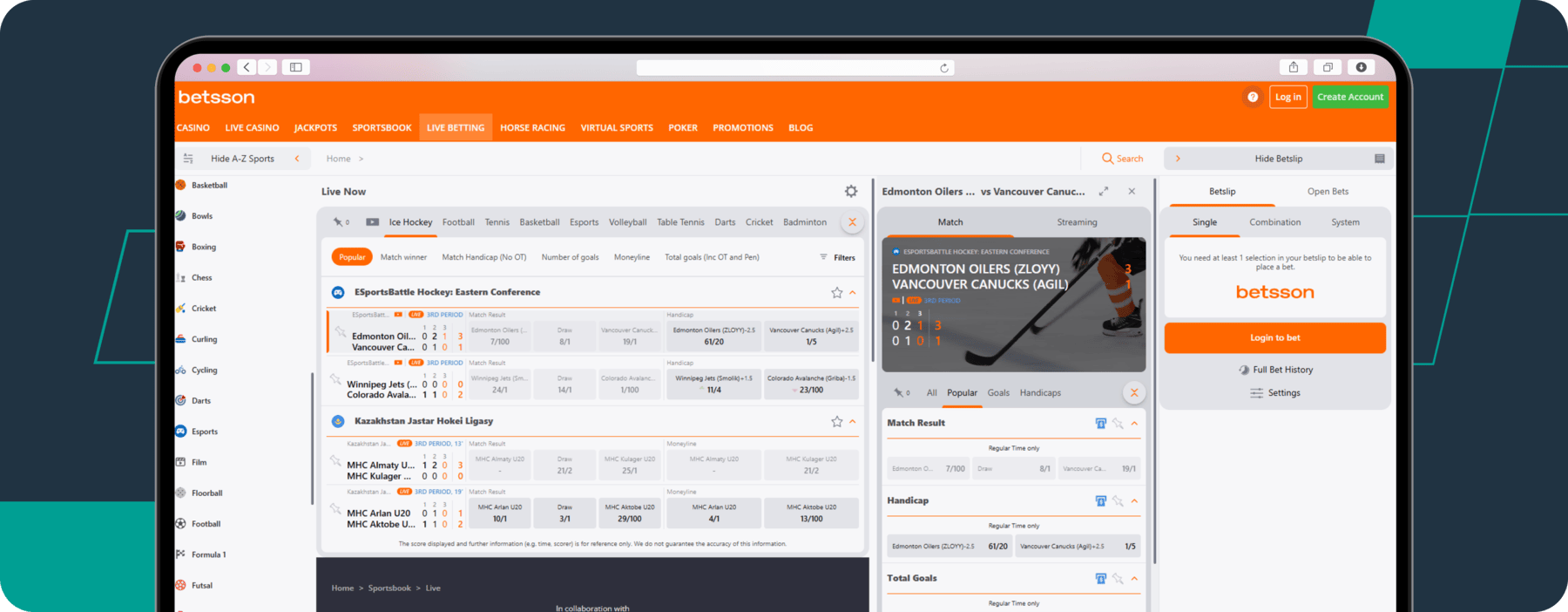Image resolution: width=1568 pixels, height=612 pixels.
Task: Pin the Edmonton Oilers match
Action: [x=340, y=331]
